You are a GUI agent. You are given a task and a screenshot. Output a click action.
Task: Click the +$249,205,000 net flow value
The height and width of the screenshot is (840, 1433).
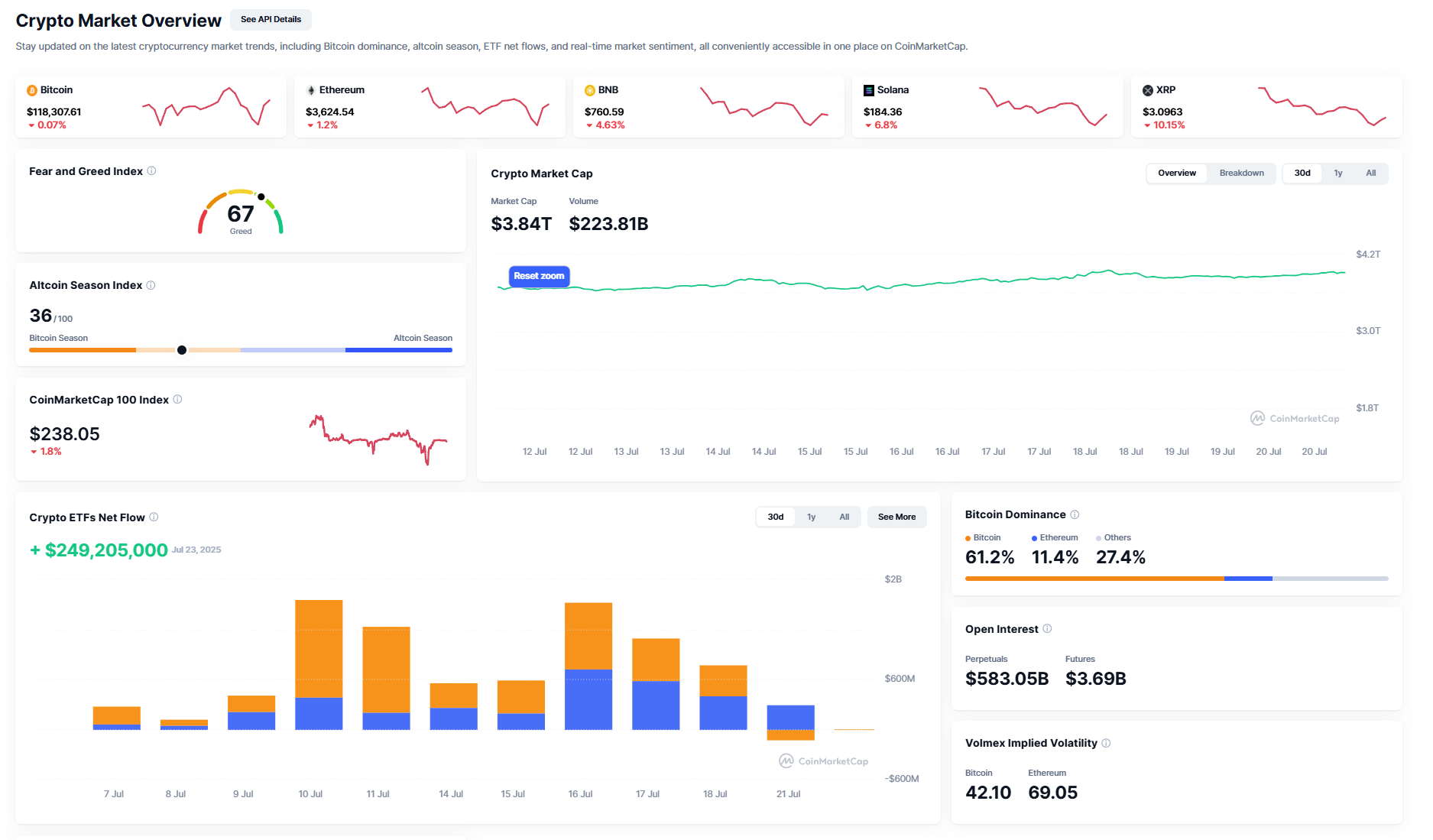click(x=99, y=550)
